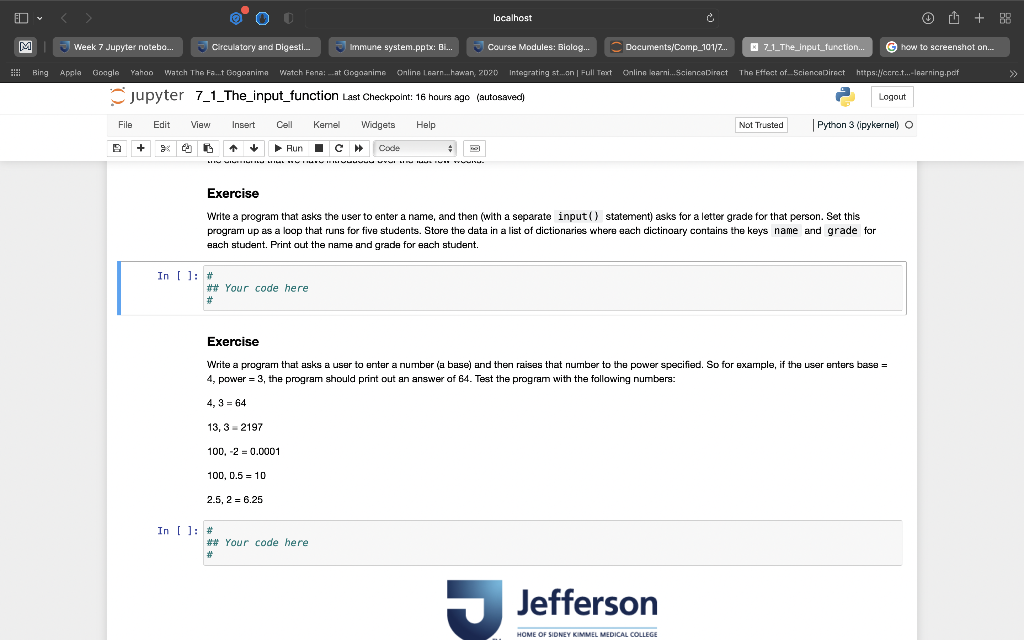Save the notebook using the save icon

117,148
